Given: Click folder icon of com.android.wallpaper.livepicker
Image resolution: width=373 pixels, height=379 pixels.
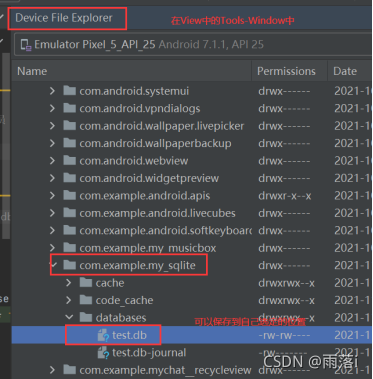Looking at the screenshot, I should tap(69, 126).
